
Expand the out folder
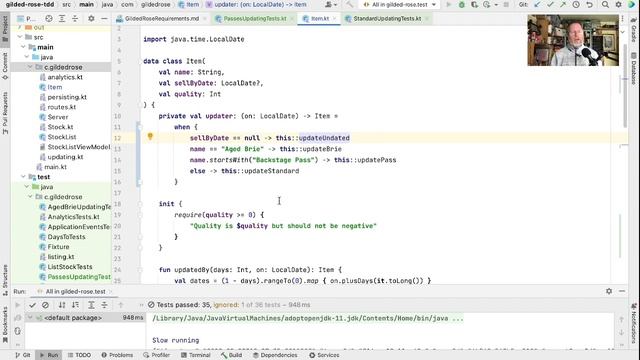click(20, 27)
